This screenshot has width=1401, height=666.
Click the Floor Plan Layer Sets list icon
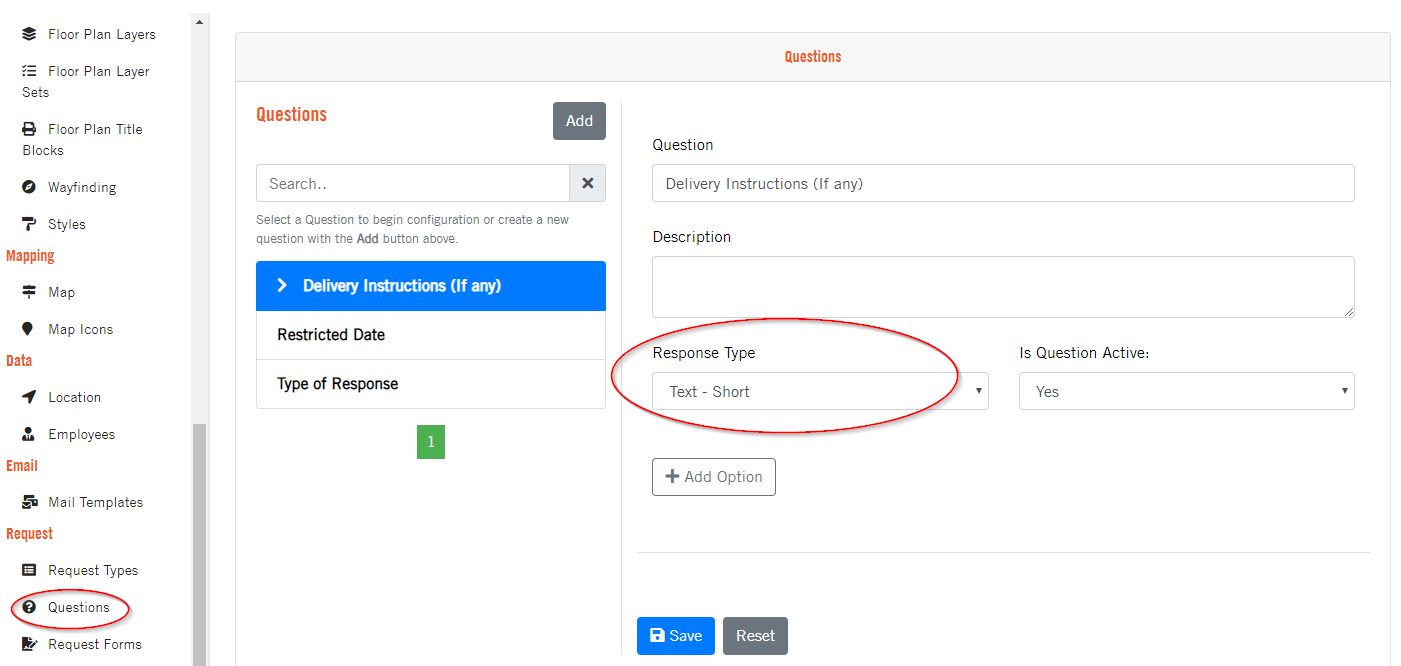(29, 71)
